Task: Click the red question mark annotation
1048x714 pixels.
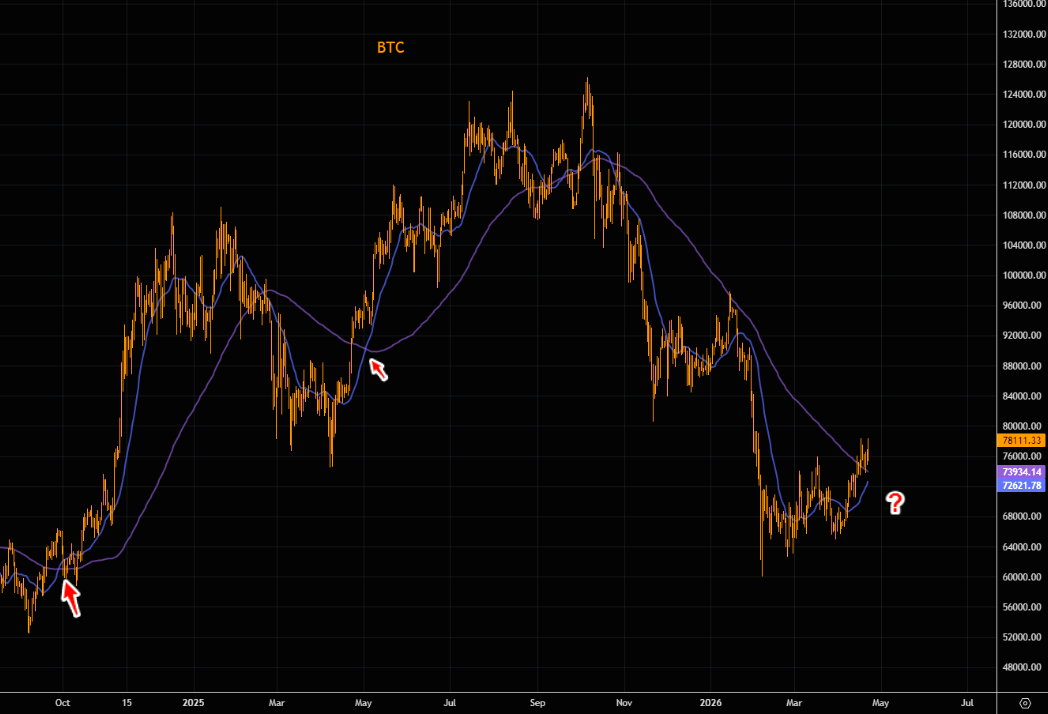Action: pos(895,503)
